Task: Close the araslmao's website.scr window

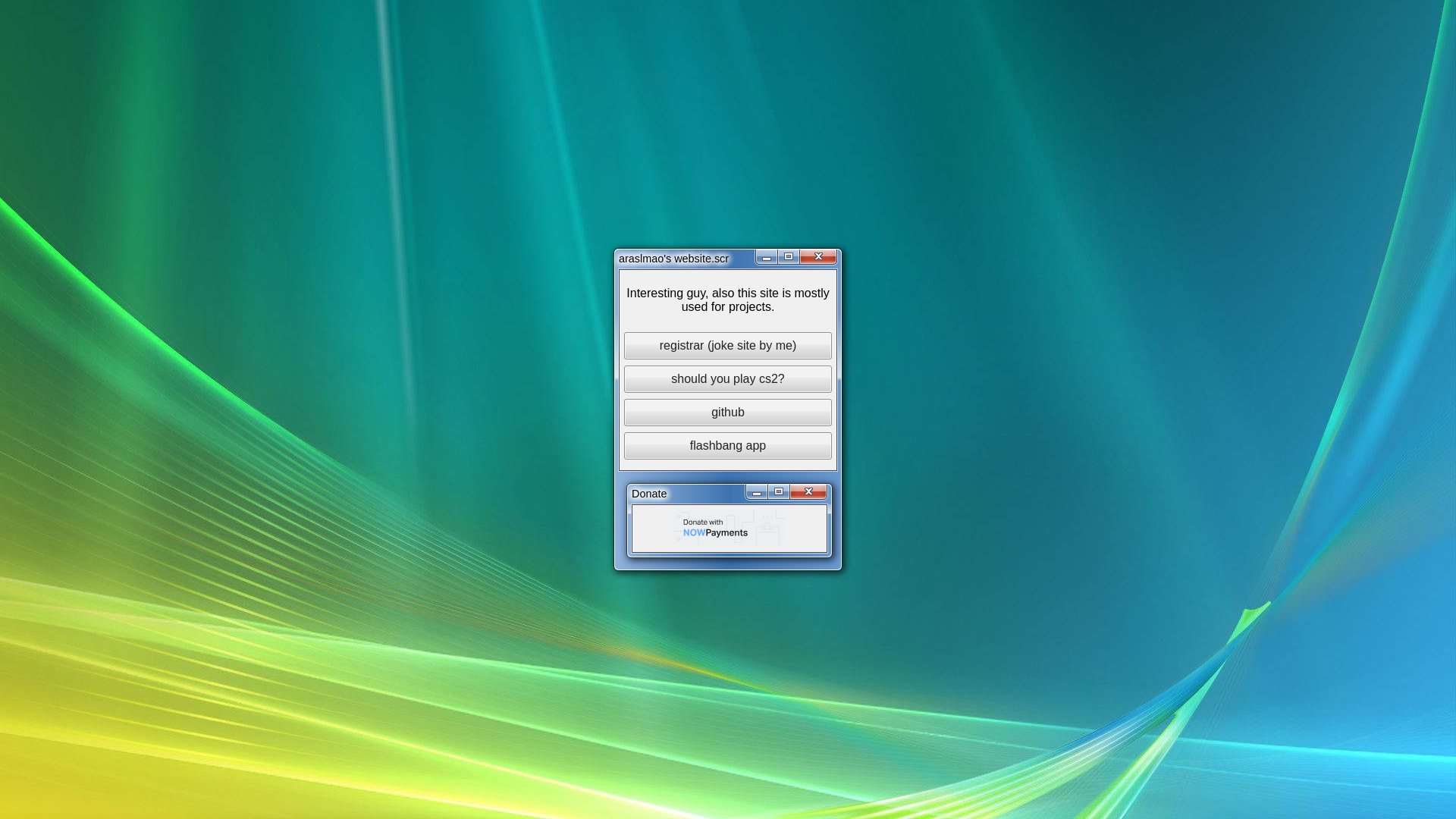Action: click(818, 257)
